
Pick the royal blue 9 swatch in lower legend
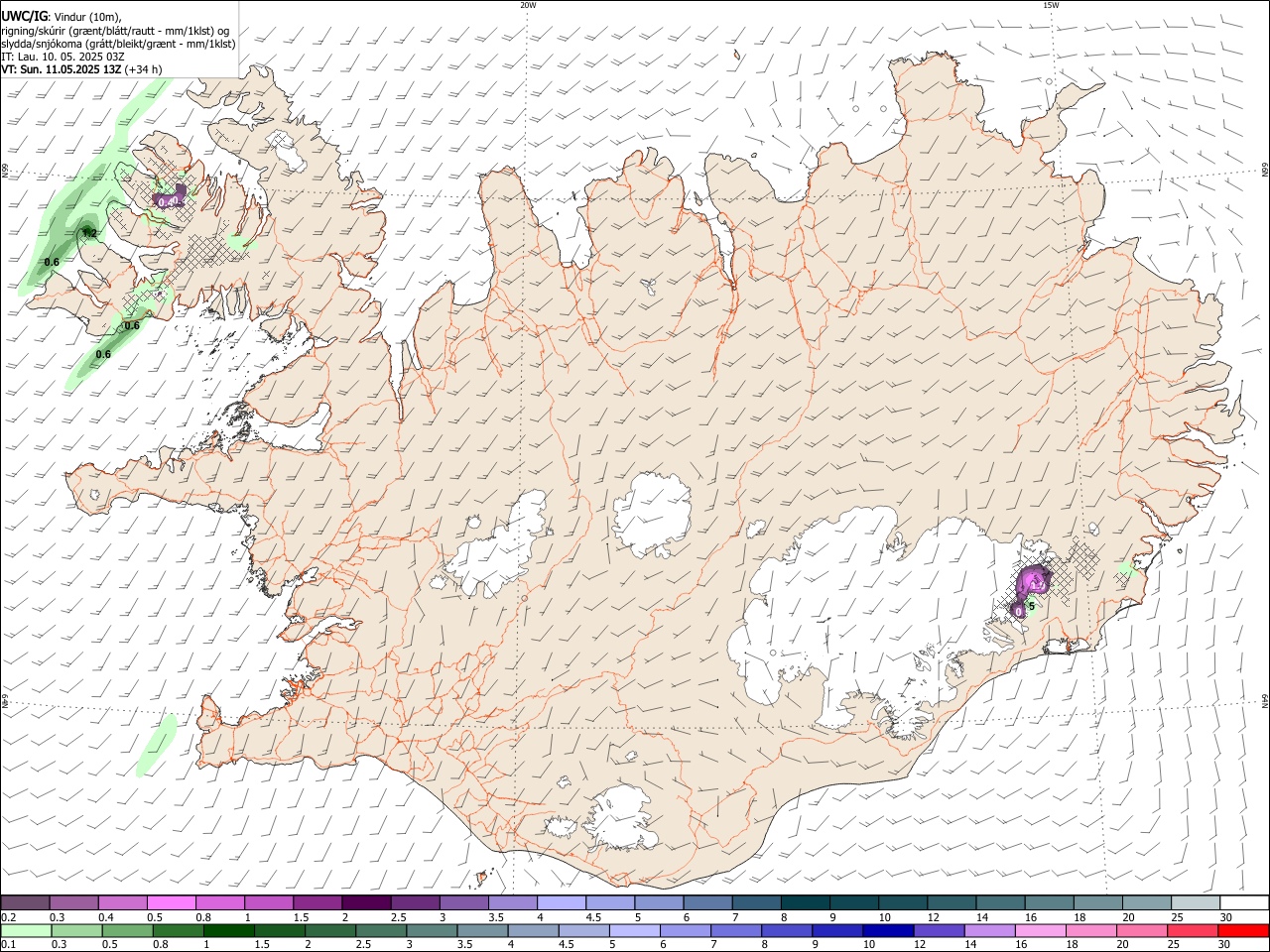(836, 931)
